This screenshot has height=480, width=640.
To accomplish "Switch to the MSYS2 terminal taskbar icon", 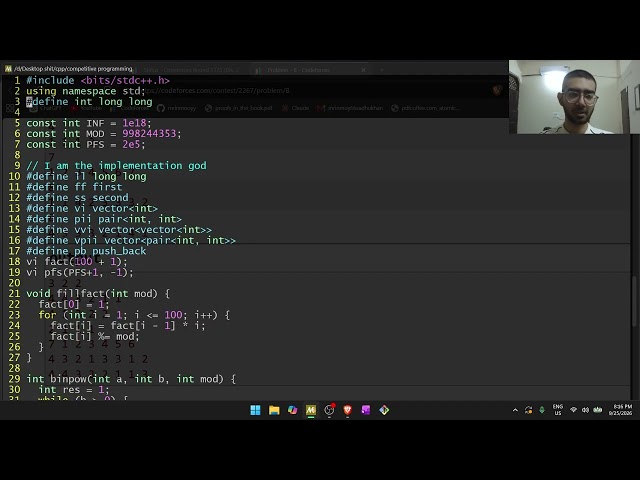I will (311, 410).
